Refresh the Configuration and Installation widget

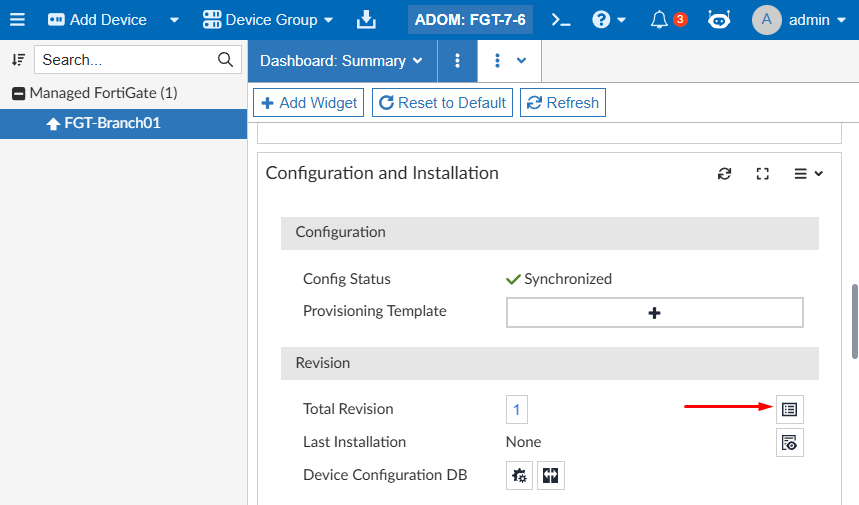[724, 174]
